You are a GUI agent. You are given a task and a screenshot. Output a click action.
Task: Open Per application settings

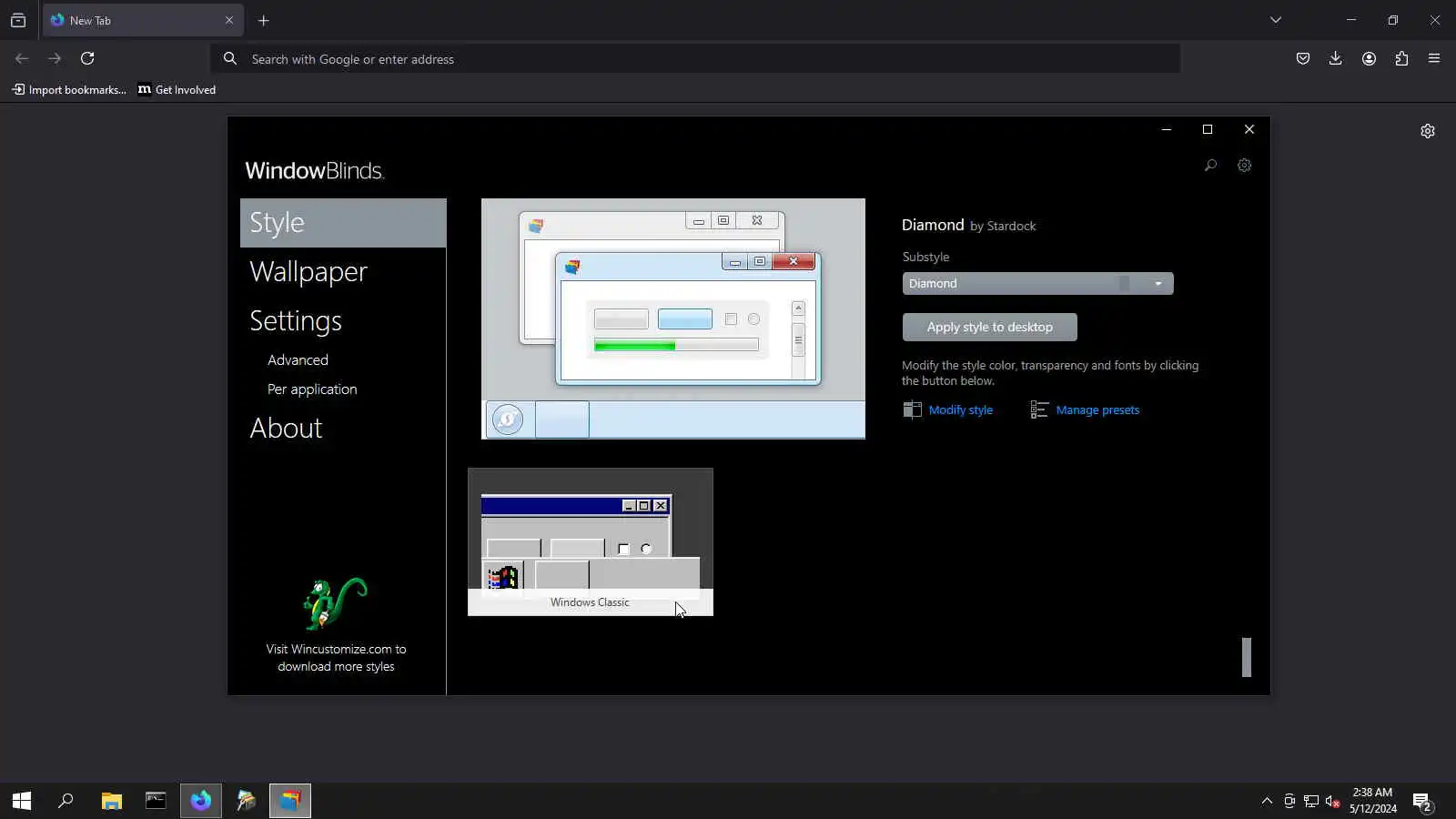[312, 389]
